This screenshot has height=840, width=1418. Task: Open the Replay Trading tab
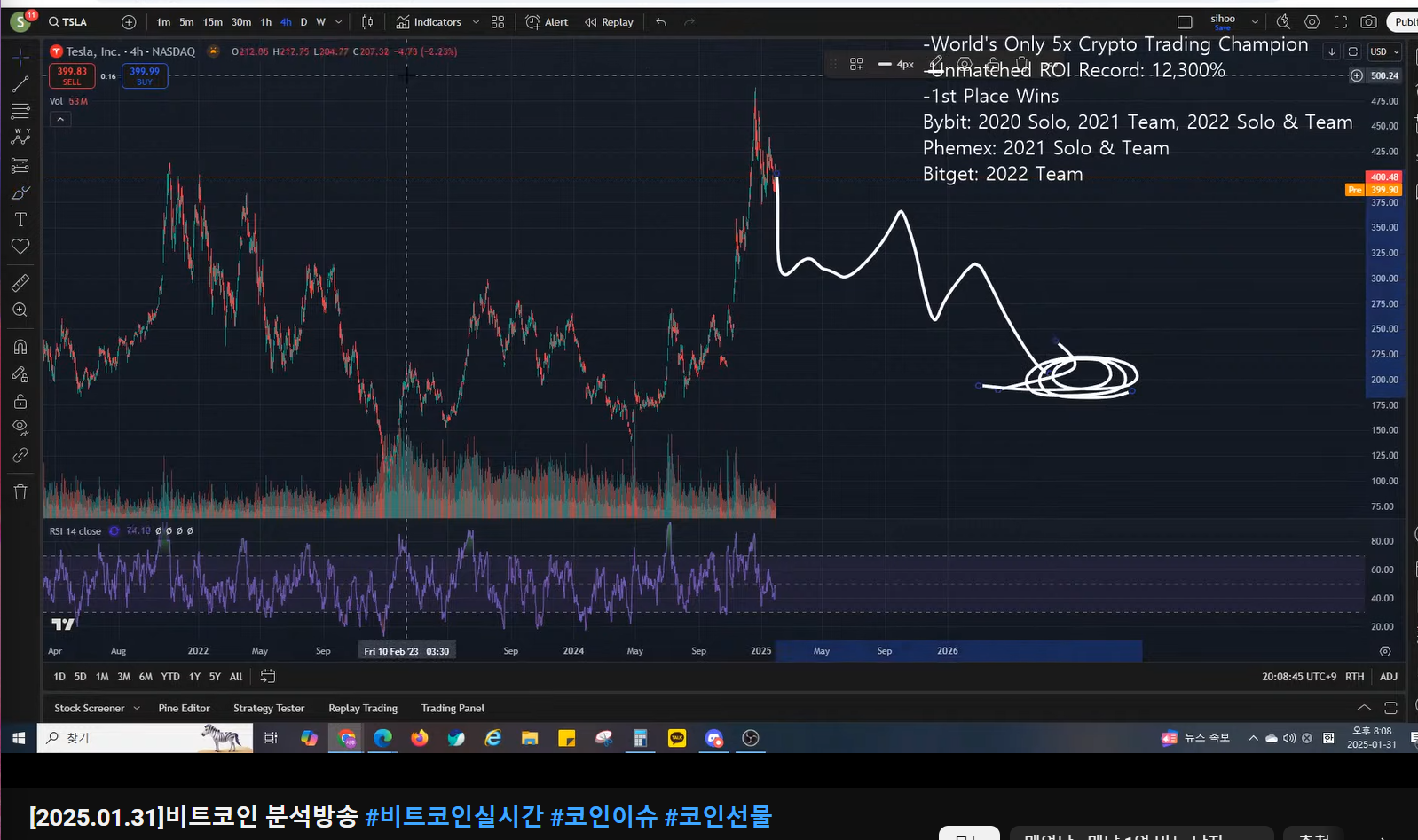click(363, 708)
